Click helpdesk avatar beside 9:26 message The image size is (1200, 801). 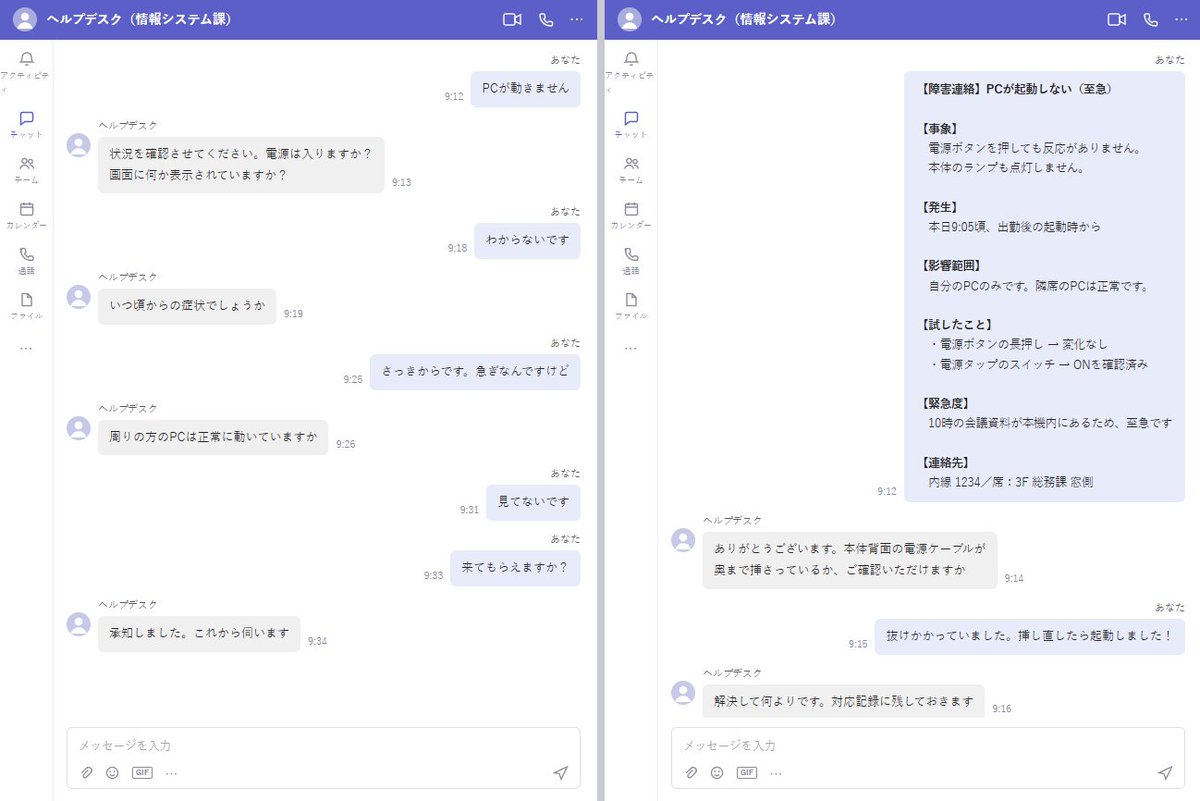78,428
